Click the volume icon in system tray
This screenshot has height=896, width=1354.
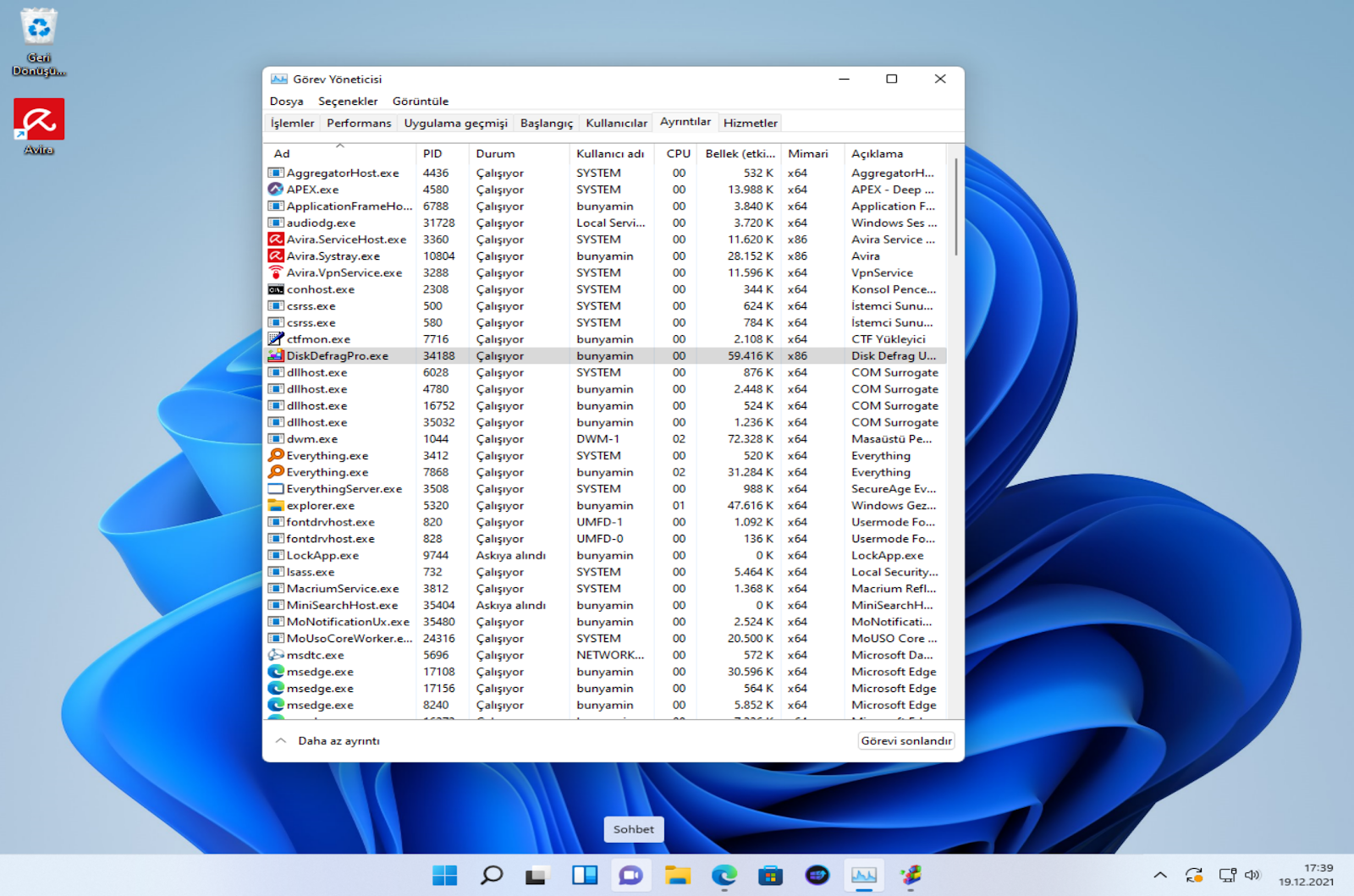tap(1252, 876)
